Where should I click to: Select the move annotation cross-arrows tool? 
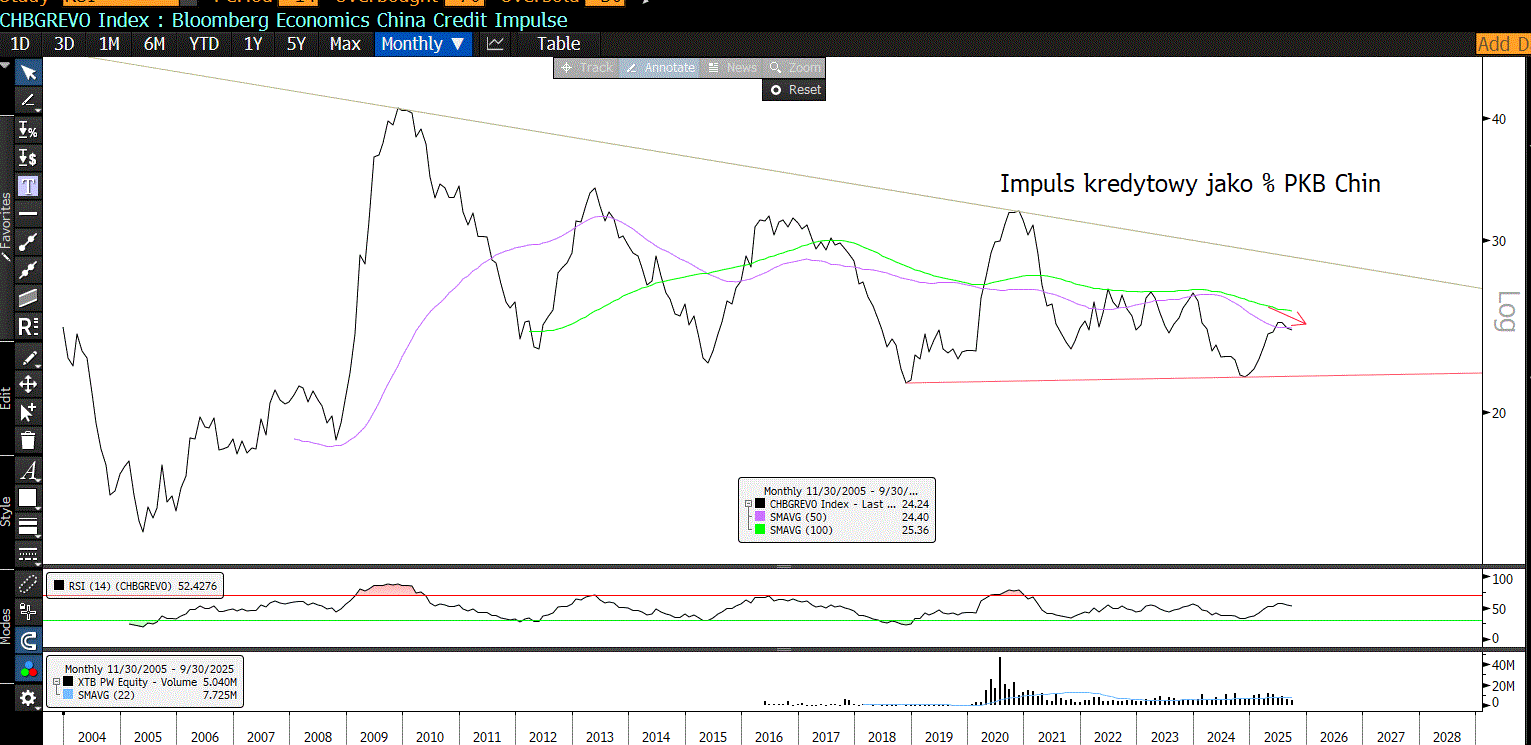click(x=28, y=384)
